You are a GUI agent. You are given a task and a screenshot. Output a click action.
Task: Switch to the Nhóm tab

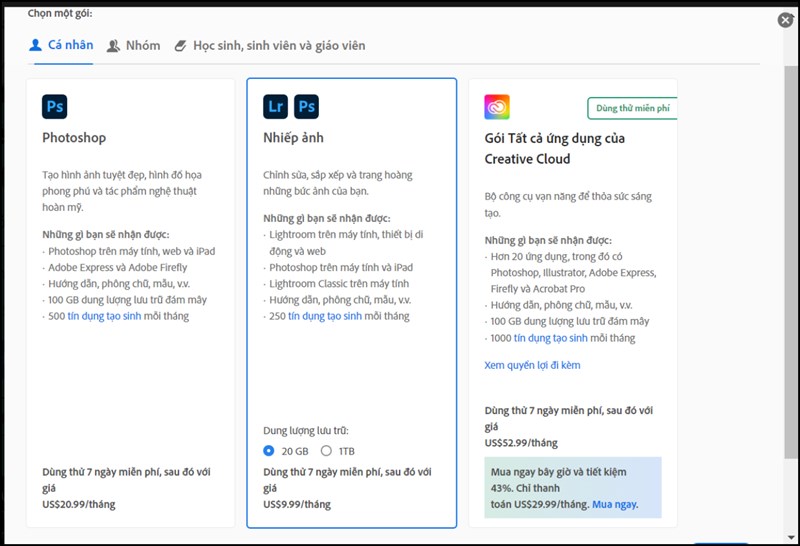[x=134, y=45]
